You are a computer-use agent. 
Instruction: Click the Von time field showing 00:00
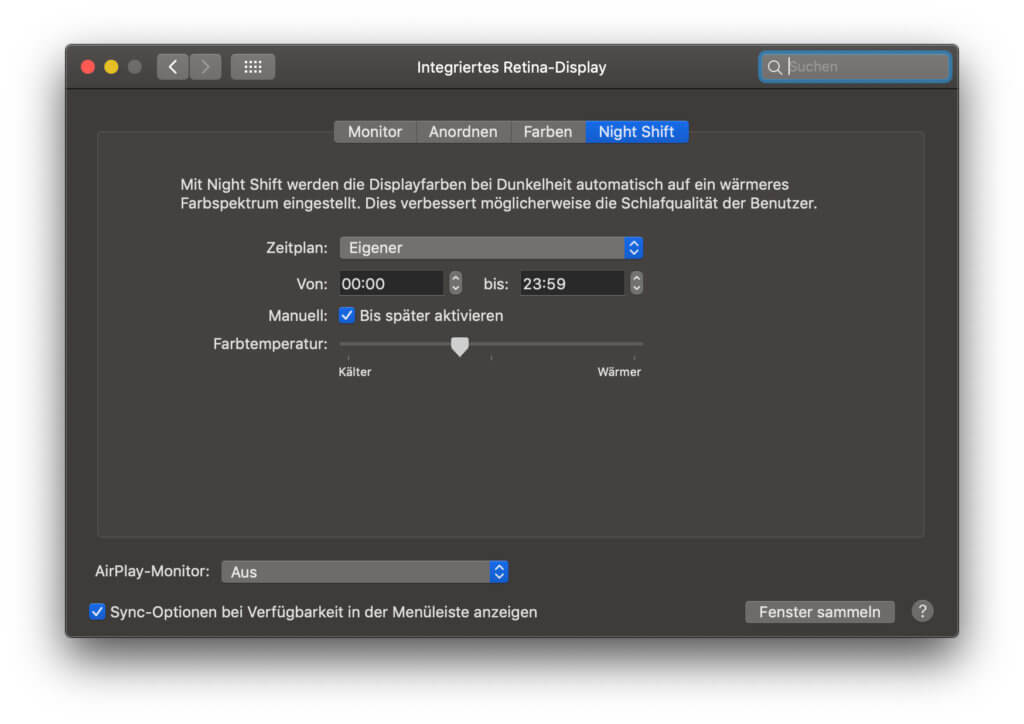pyautogui.click(x=391, y=283)
